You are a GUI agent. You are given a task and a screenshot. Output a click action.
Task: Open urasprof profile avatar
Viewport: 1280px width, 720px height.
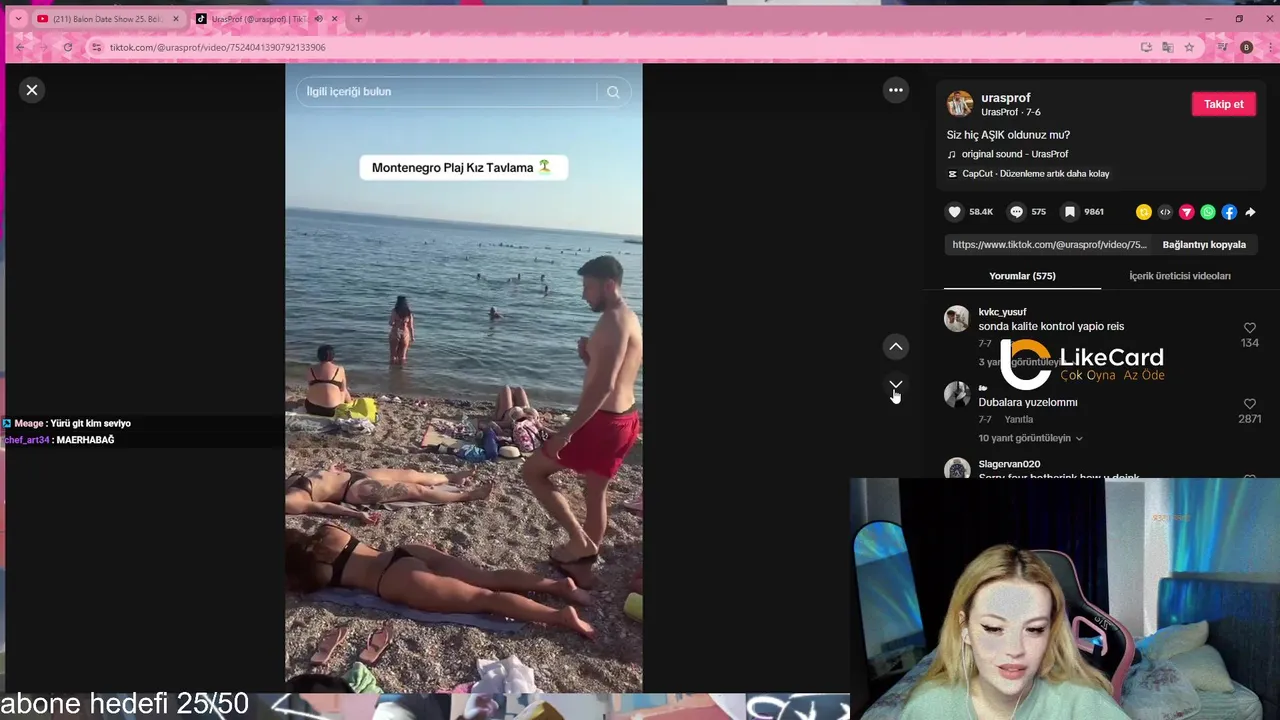click(960, 104)
